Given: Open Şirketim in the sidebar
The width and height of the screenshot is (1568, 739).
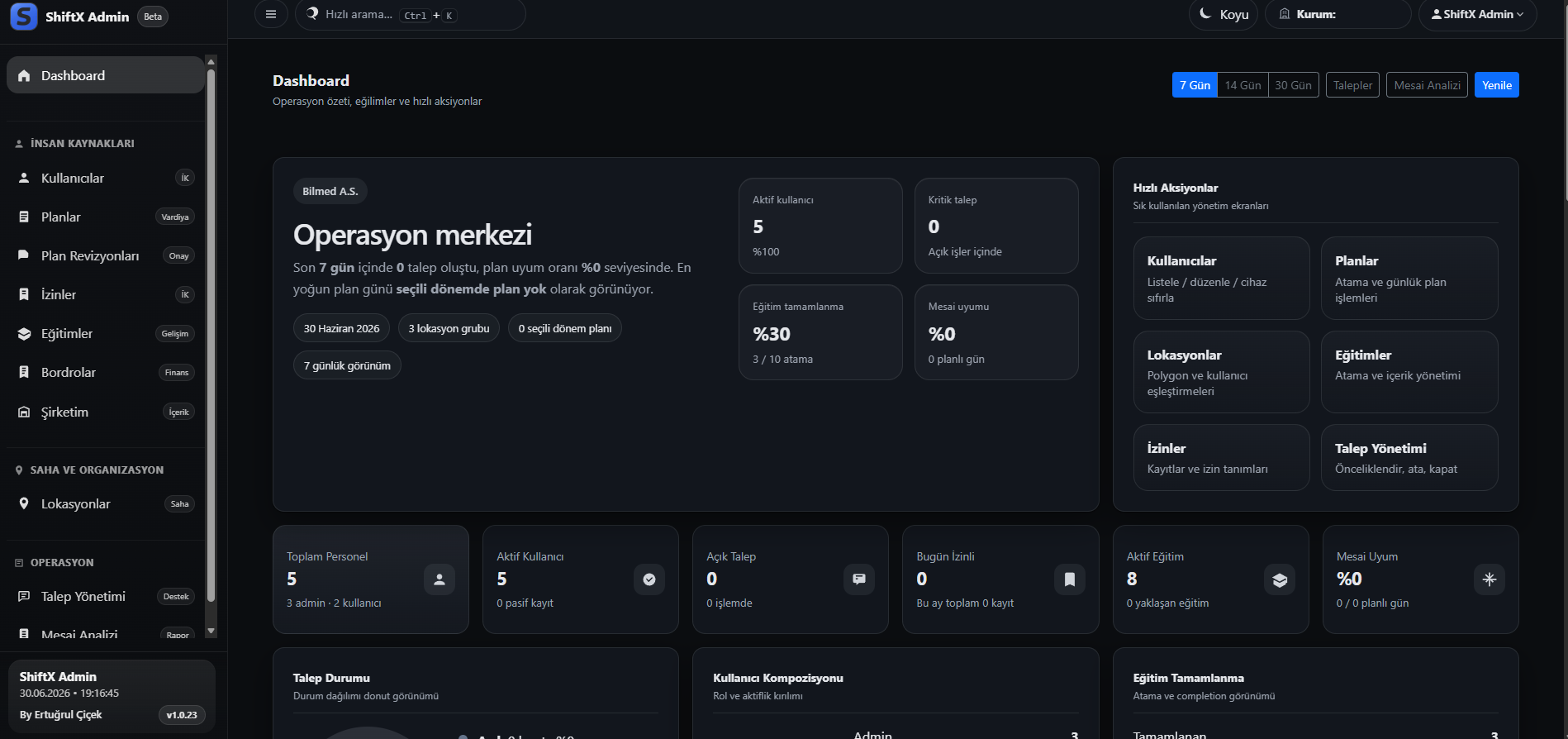Looking at the screenshot, I should click(x=106, y=412).
